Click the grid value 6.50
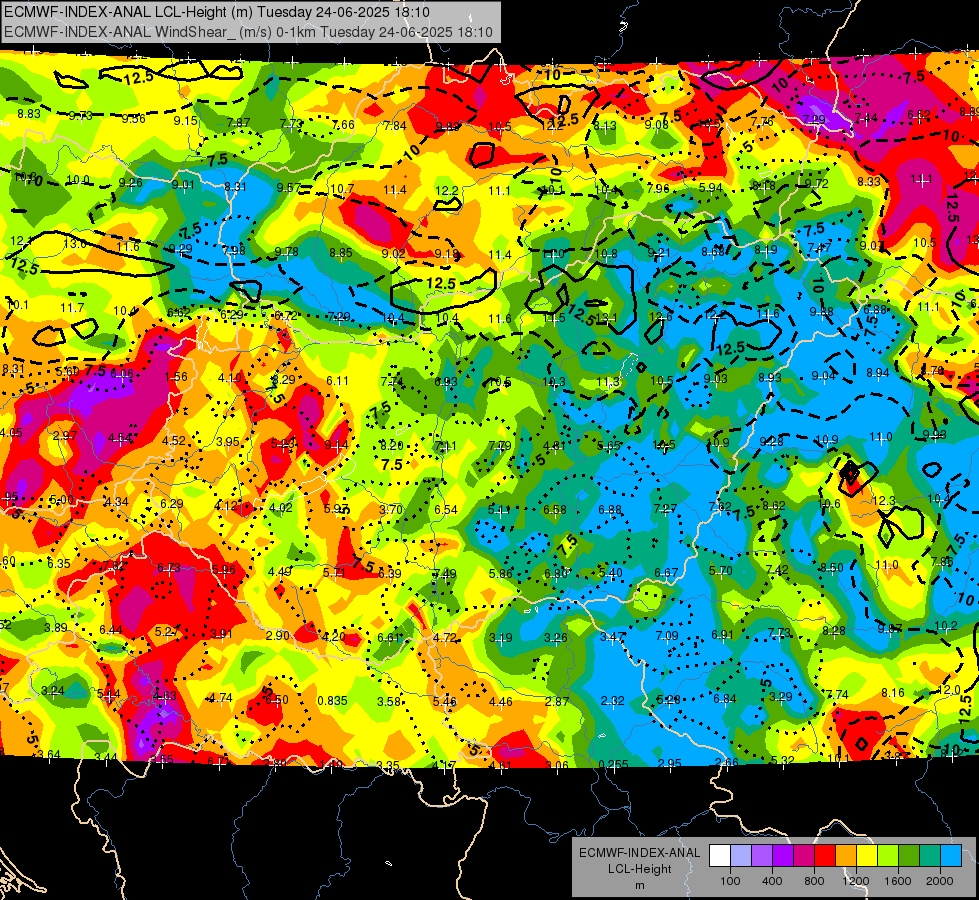 (x=277, y=700)
